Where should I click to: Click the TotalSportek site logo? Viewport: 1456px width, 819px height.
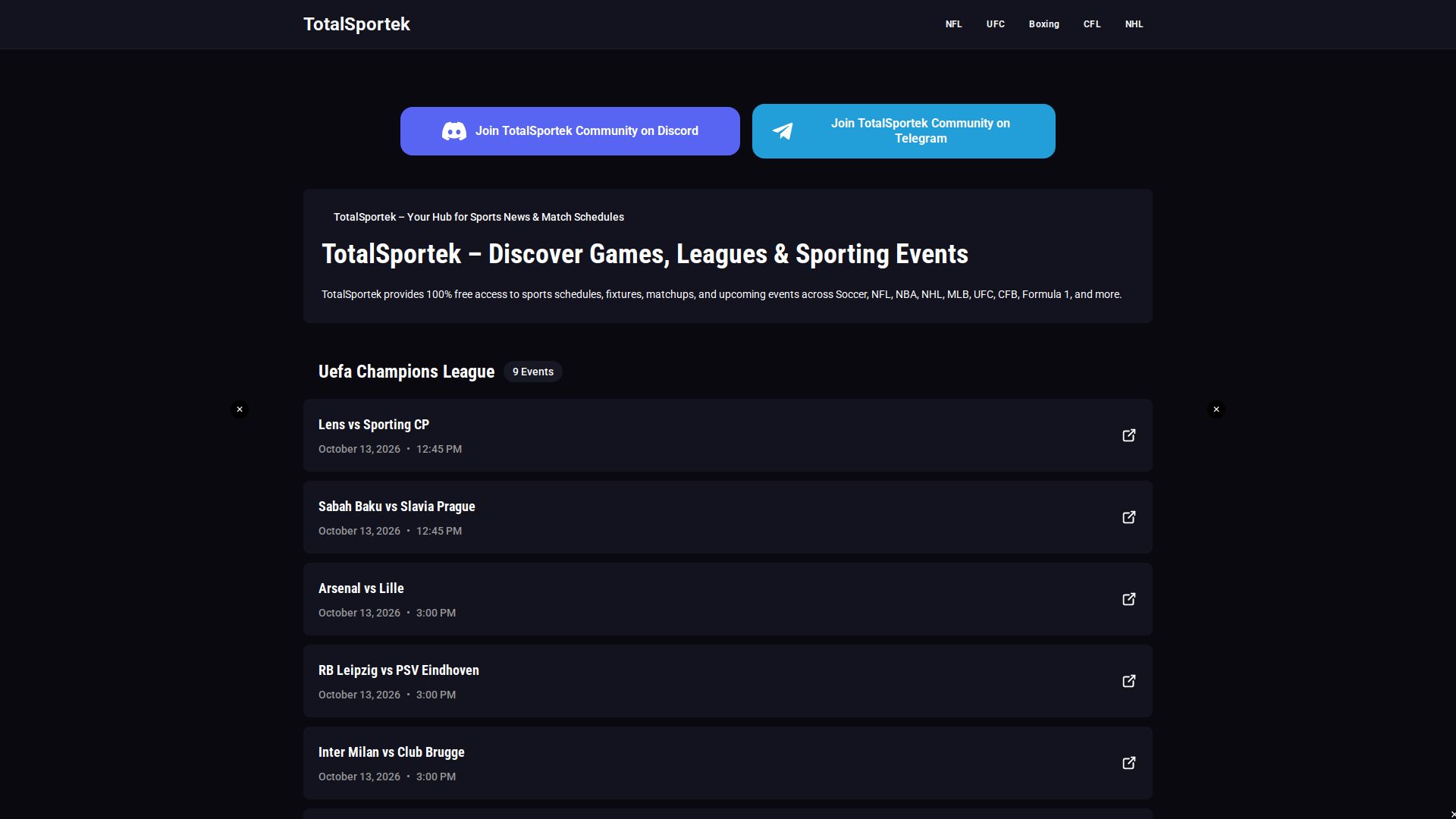tap(356, 24)
